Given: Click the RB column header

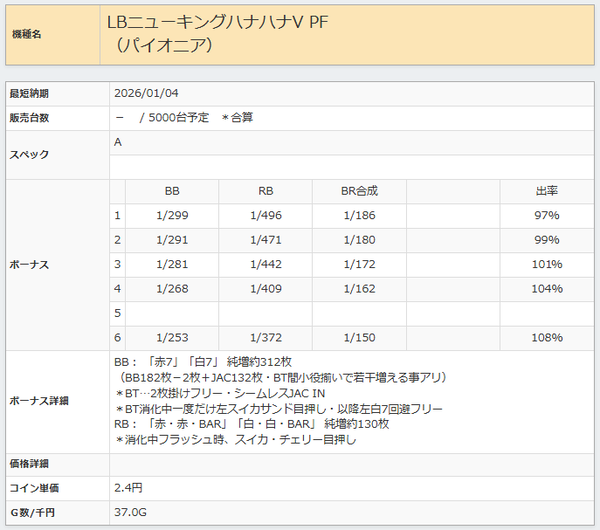Looking at the screenshot, I should (x=266, y=191).
